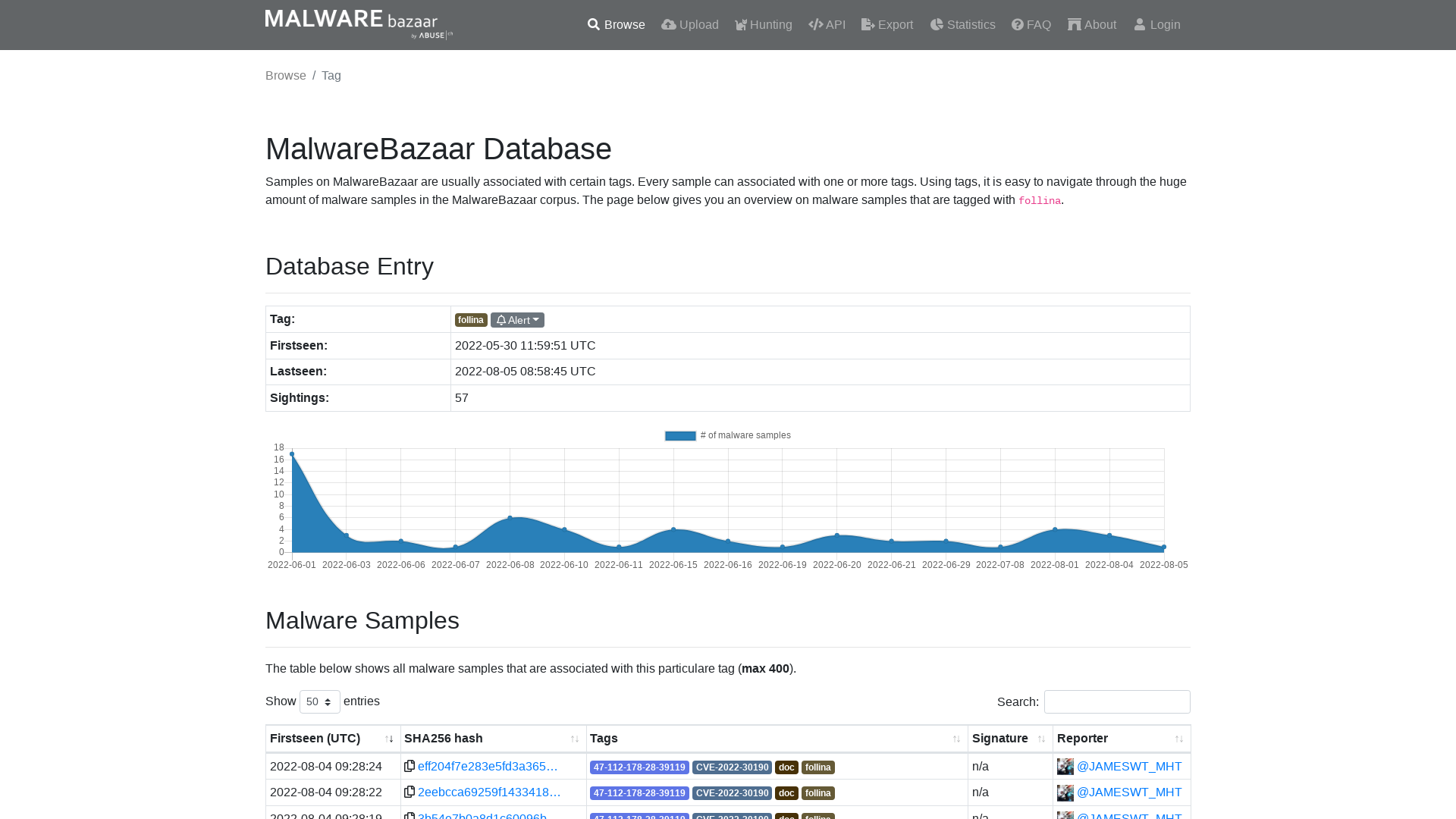Click CVE-2022-30190 tag in eff204f7 row
The height and width of the screenshot is (819, 1456).
[x=732, y=767]
